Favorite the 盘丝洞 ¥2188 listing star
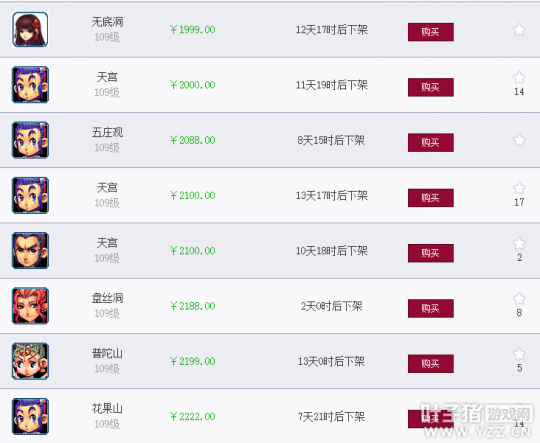This screenshot has width=540, height=443. pos(519,299)
